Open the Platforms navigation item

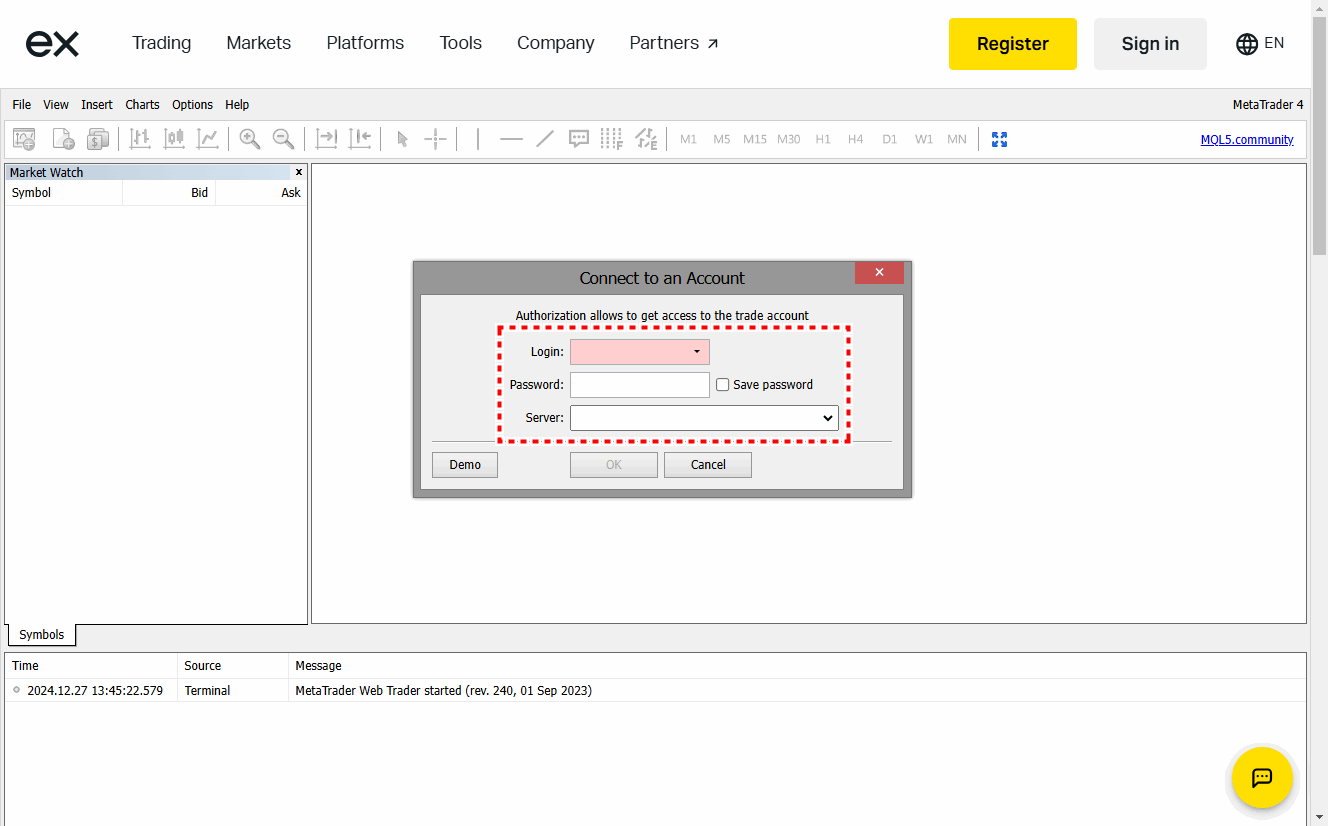coord(365,43)
